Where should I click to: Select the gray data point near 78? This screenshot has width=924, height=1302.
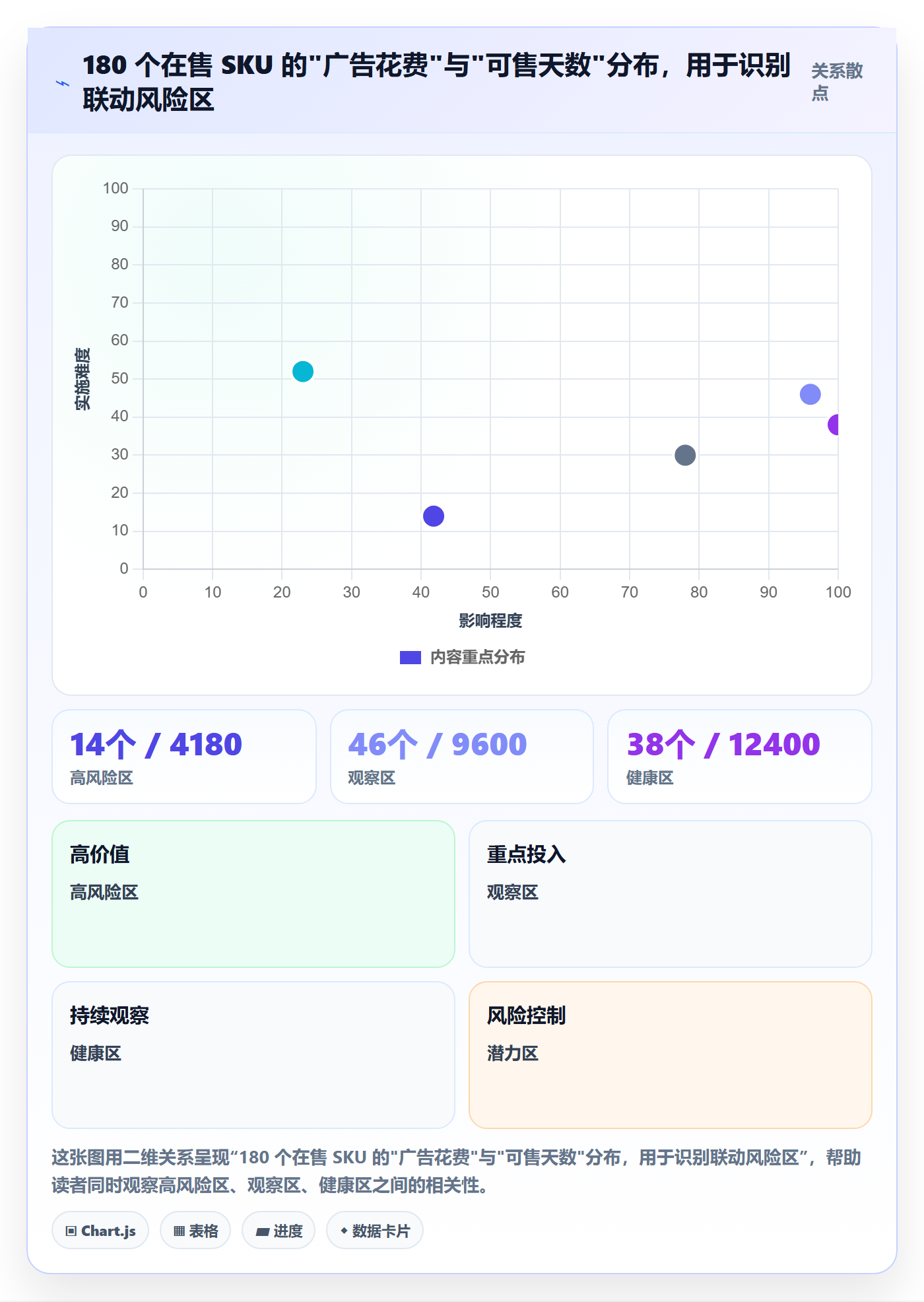coord(685,456)
